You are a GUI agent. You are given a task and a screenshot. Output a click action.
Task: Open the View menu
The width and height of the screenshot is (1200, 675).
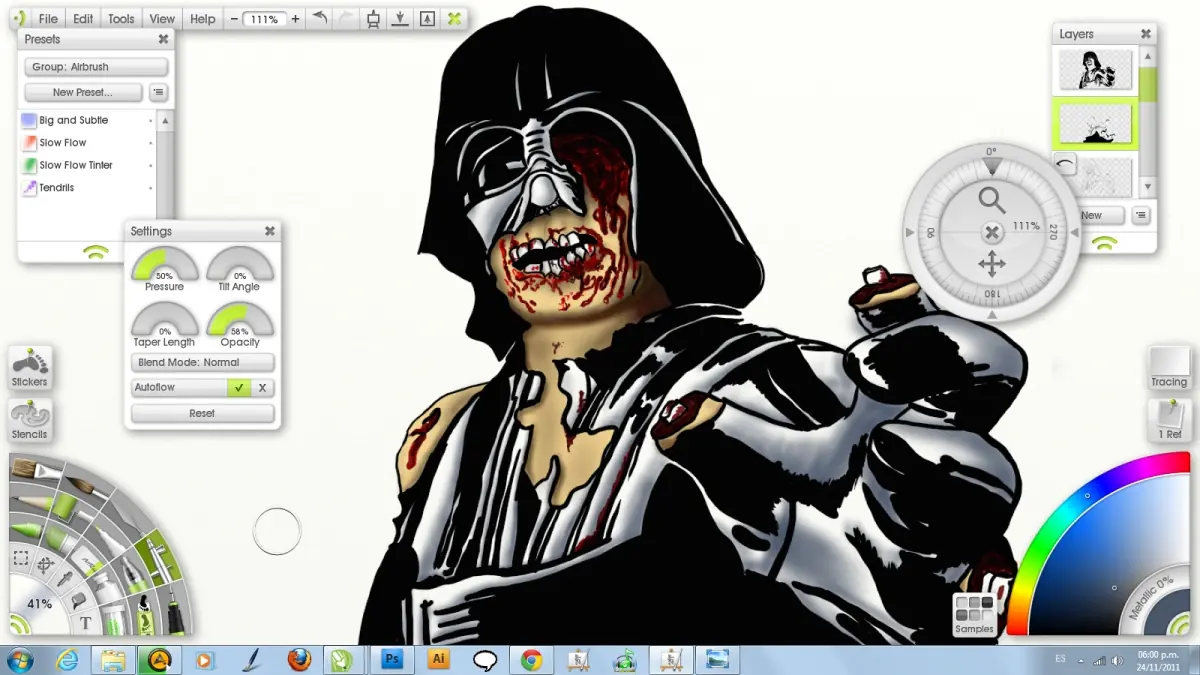pos(162,19)
